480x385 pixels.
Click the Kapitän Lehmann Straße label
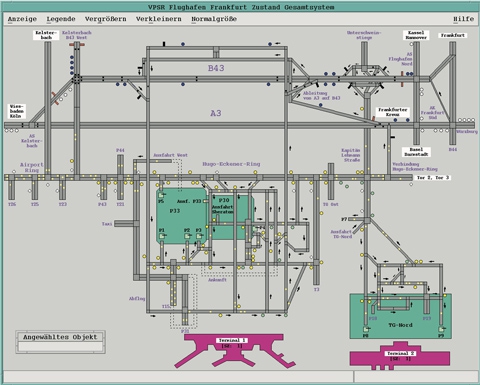(x=351, y=155)
